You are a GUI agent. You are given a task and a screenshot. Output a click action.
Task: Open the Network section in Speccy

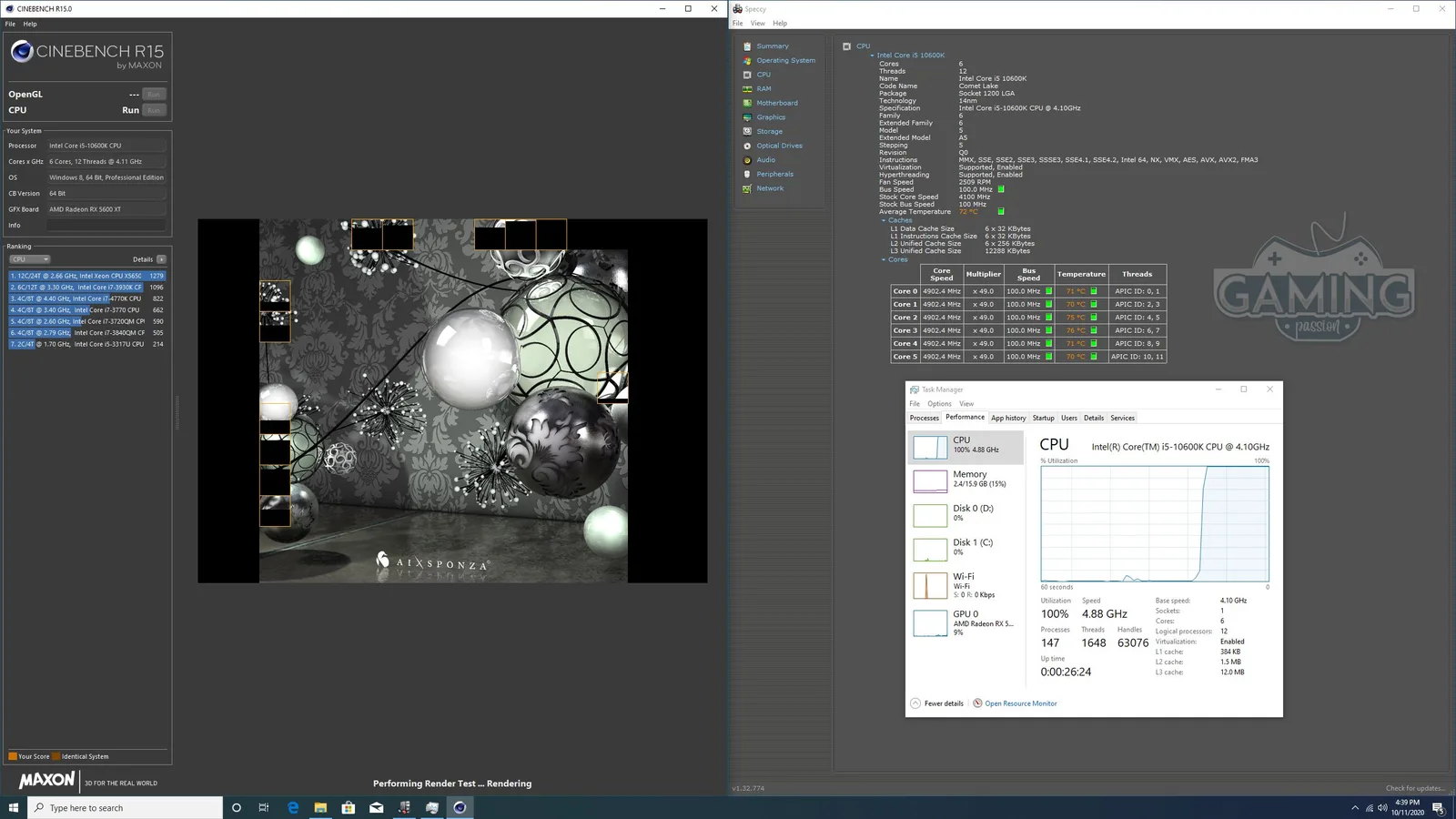pos(769,188)
